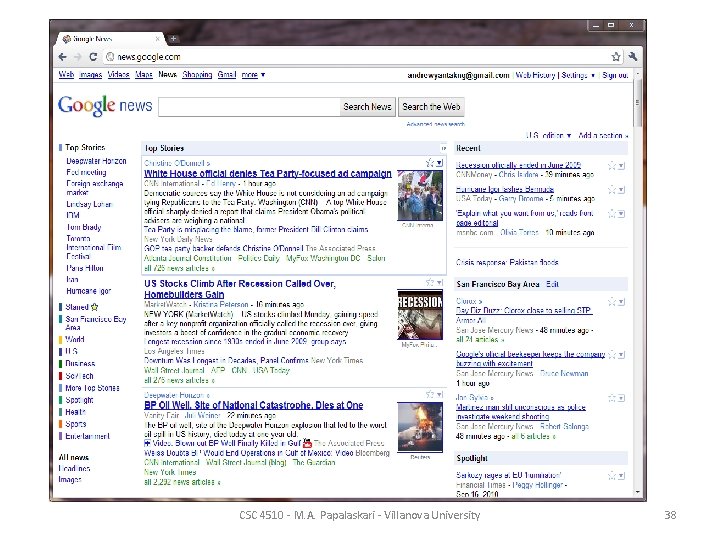Open the RECESSION story thumbnail
Viewport: 720px width, 540px height.
[x=420, y=315]
